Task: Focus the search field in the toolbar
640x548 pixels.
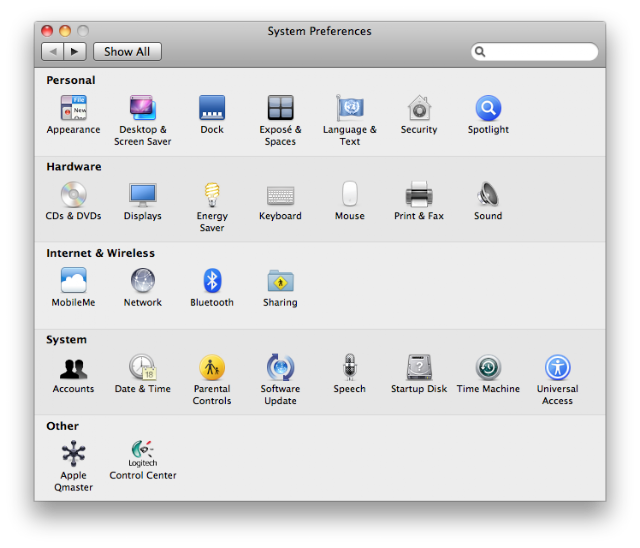Action: (534, 52)
